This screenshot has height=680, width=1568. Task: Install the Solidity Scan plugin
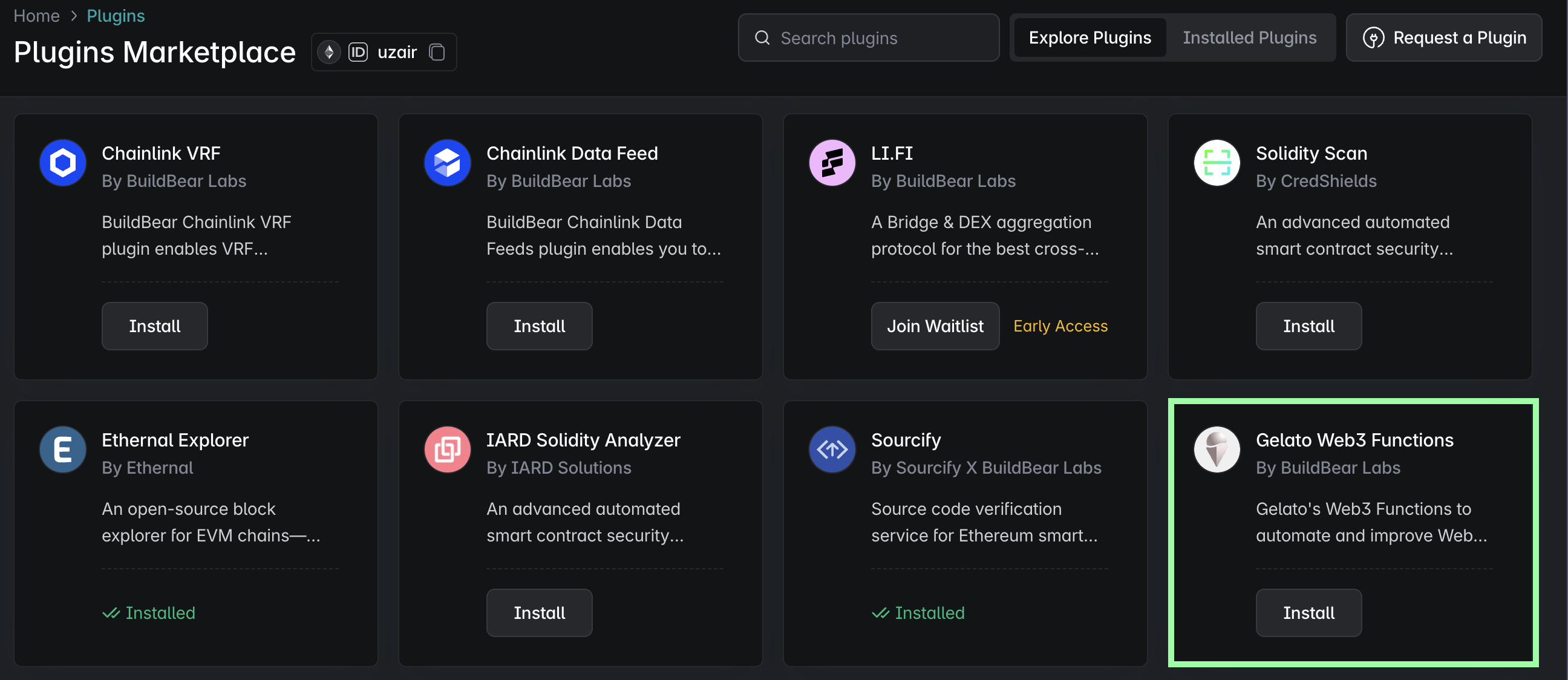[1308, 326]
